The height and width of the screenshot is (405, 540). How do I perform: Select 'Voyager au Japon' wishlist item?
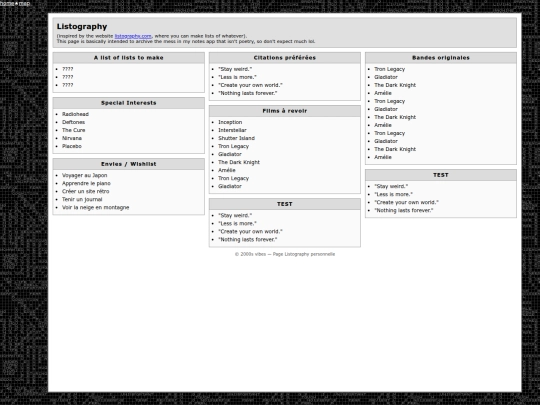[85, 175]
